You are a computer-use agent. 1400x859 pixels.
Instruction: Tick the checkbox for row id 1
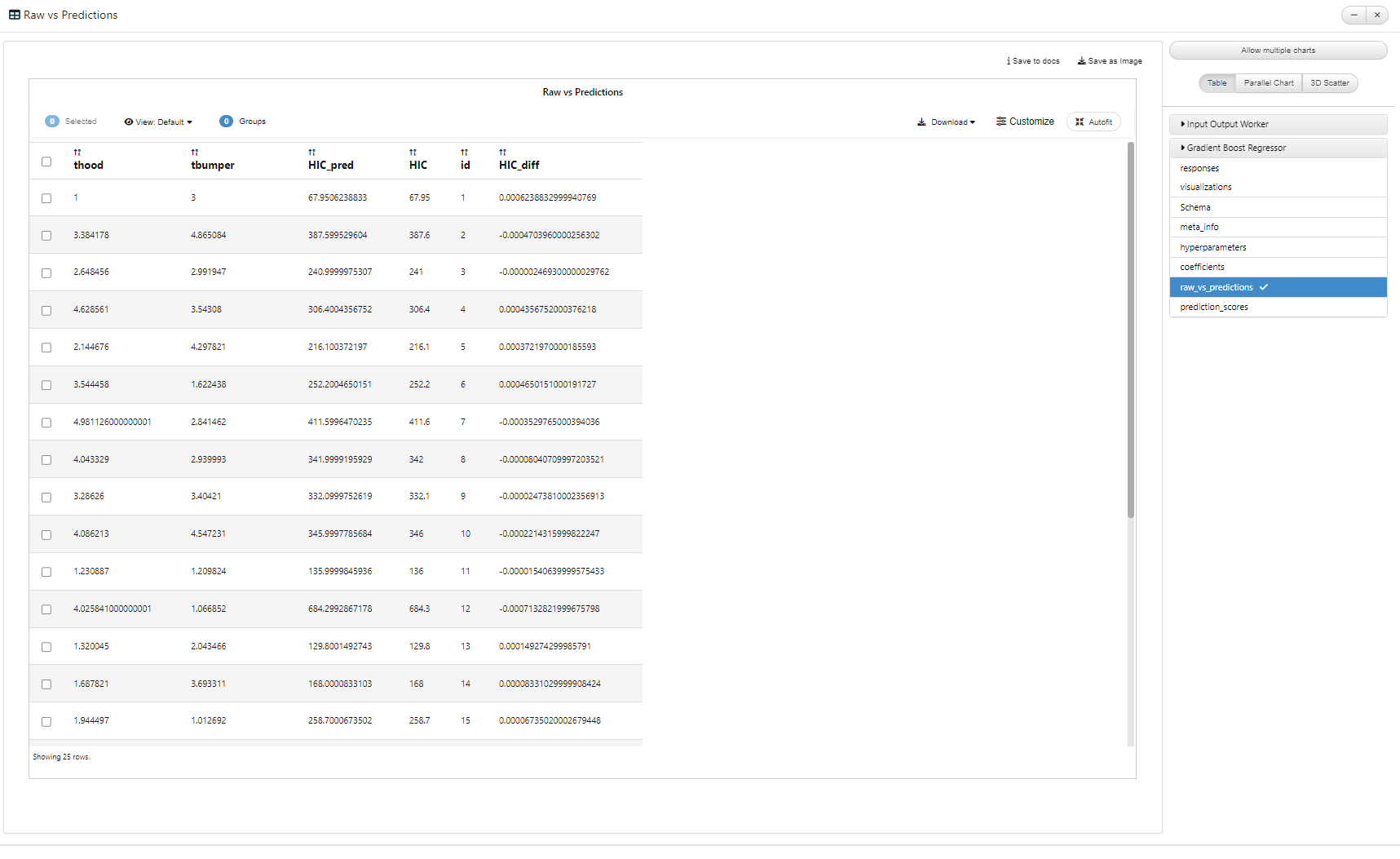(46, 198)
